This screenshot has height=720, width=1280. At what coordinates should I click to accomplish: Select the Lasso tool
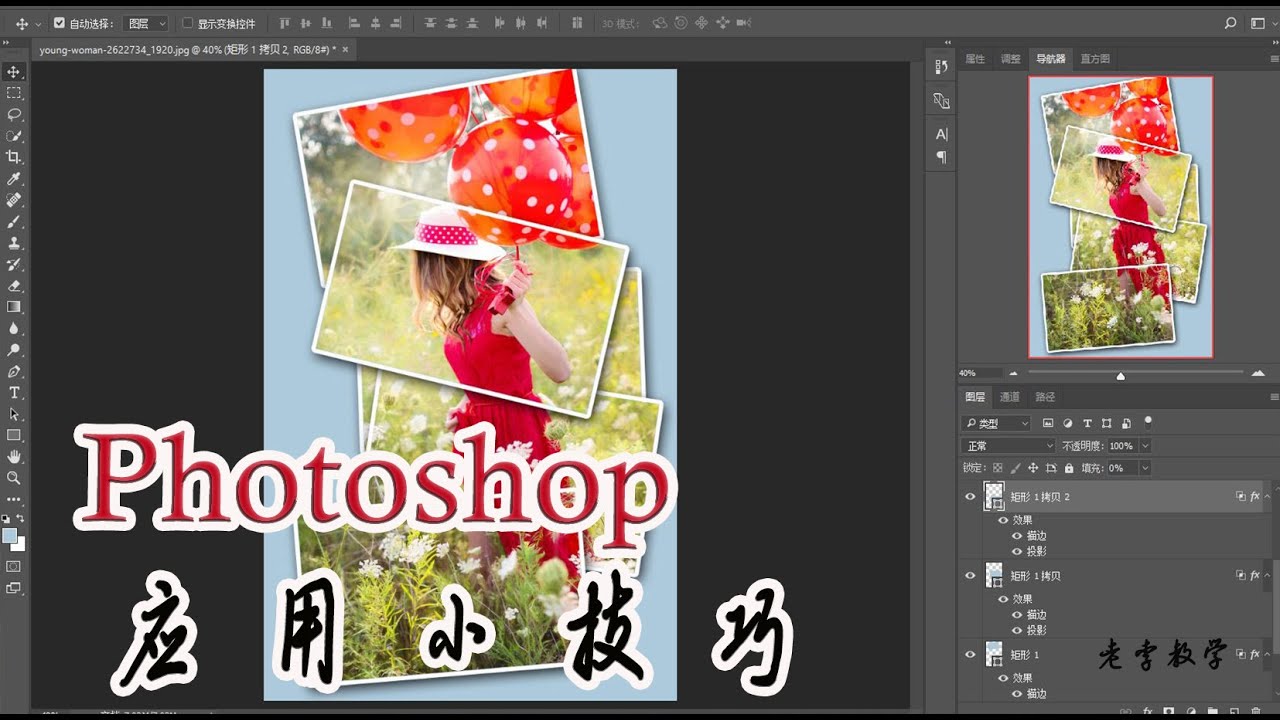(x=14, y=114)
